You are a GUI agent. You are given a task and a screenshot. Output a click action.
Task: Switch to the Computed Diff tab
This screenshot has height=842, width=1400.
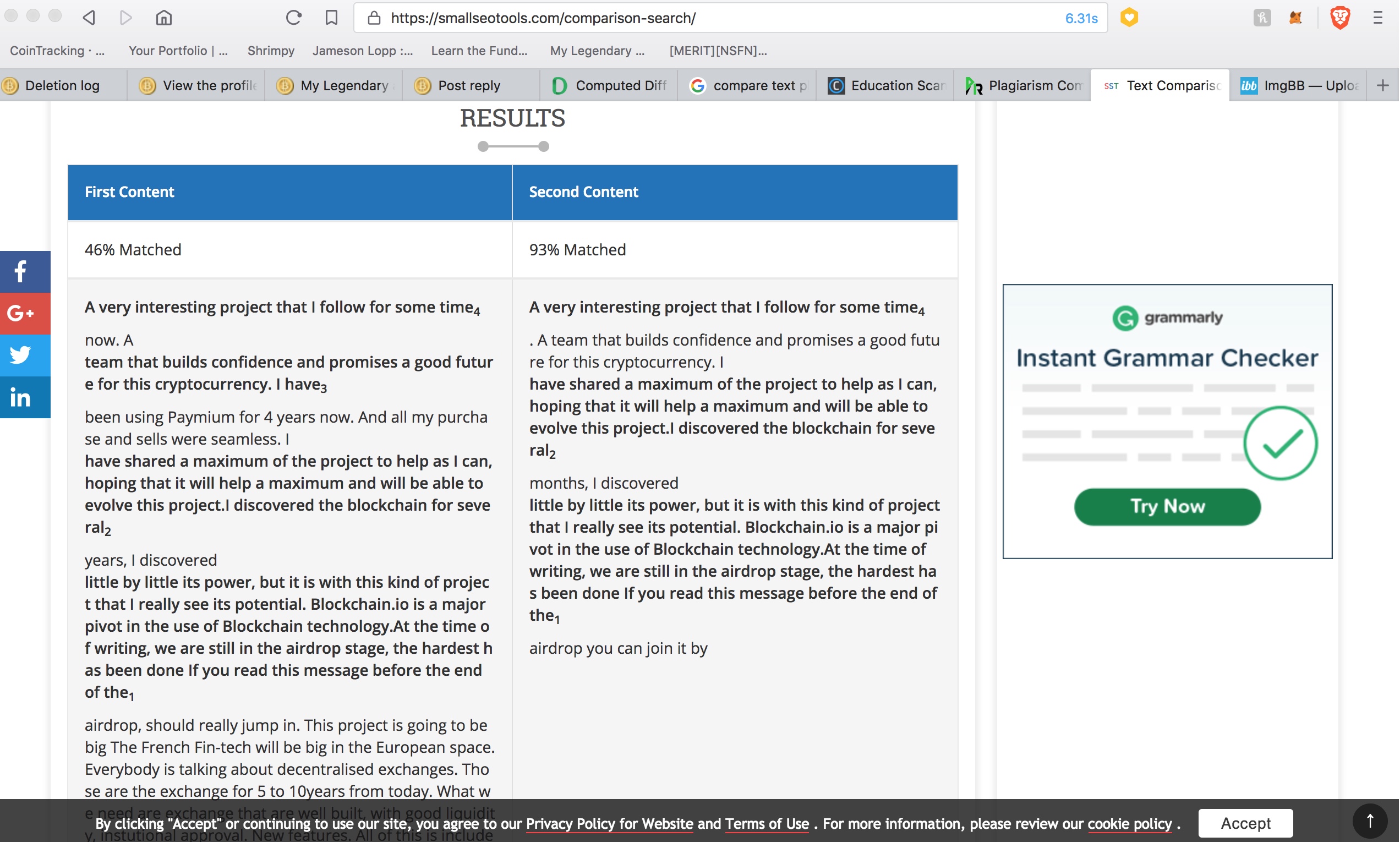609,85
